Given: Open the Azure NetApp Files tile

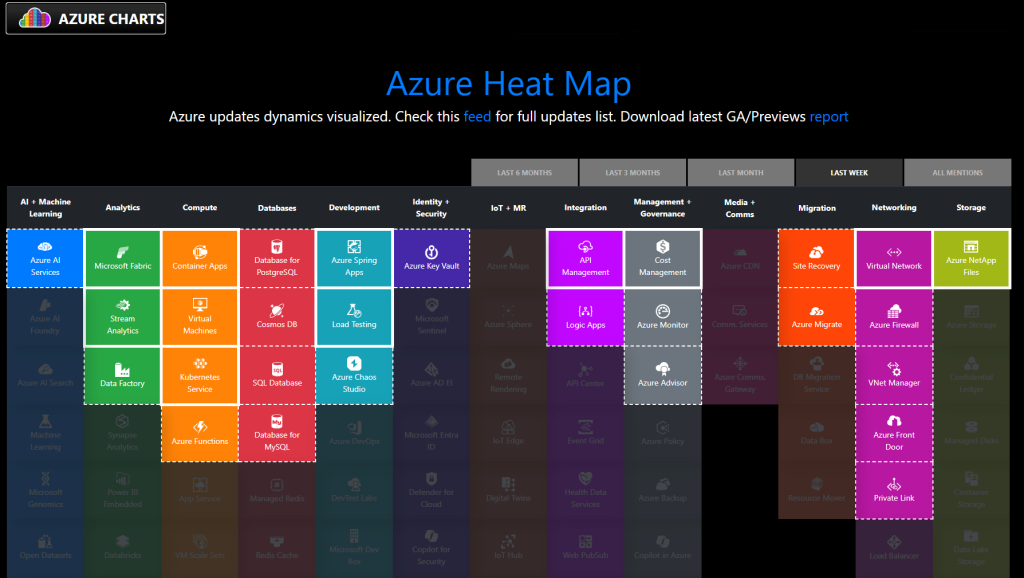Looking at the screenshot, I should 971,259.
